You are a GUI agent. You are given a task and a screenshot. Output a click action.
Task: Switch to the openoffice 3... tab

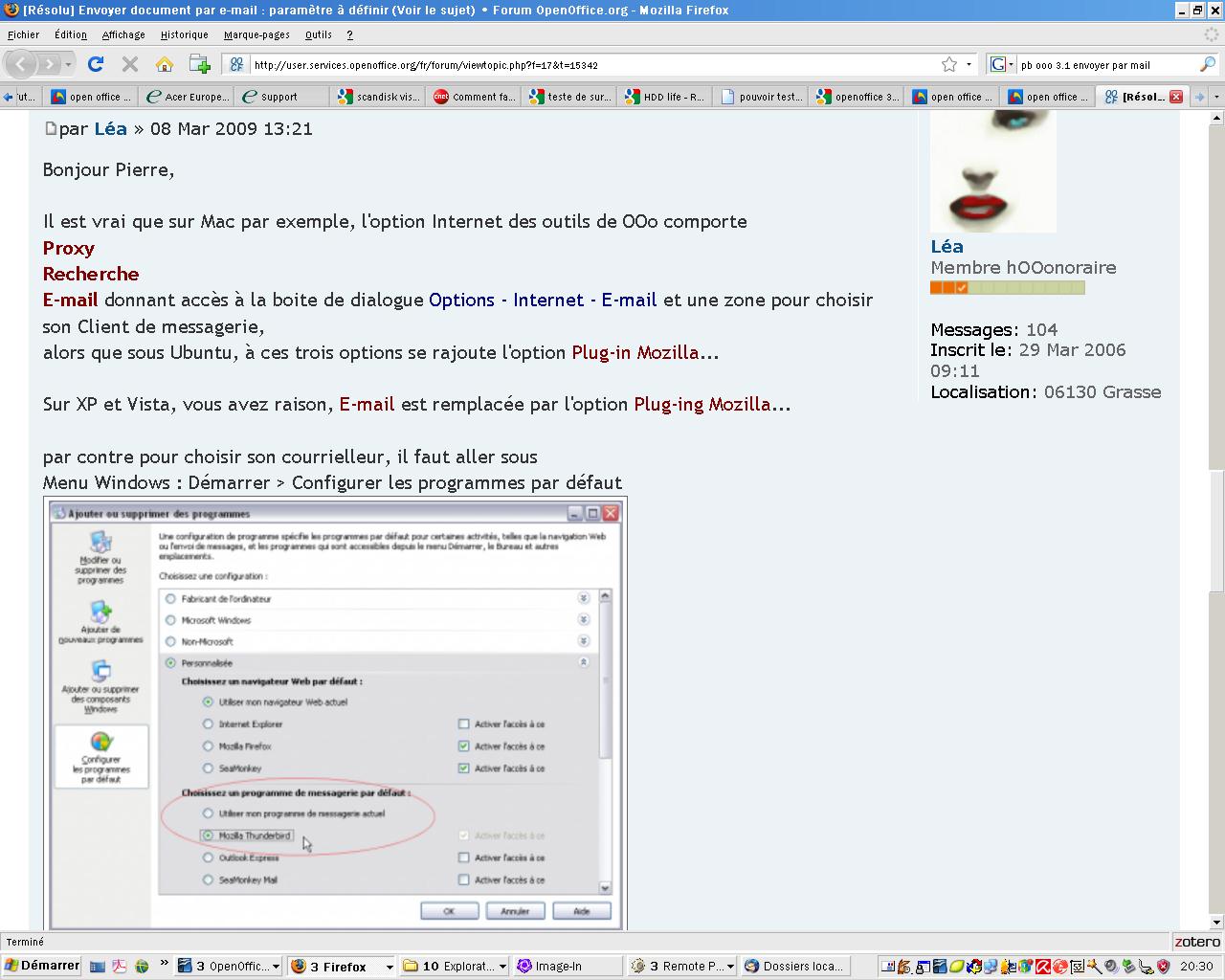coord(857,97)
